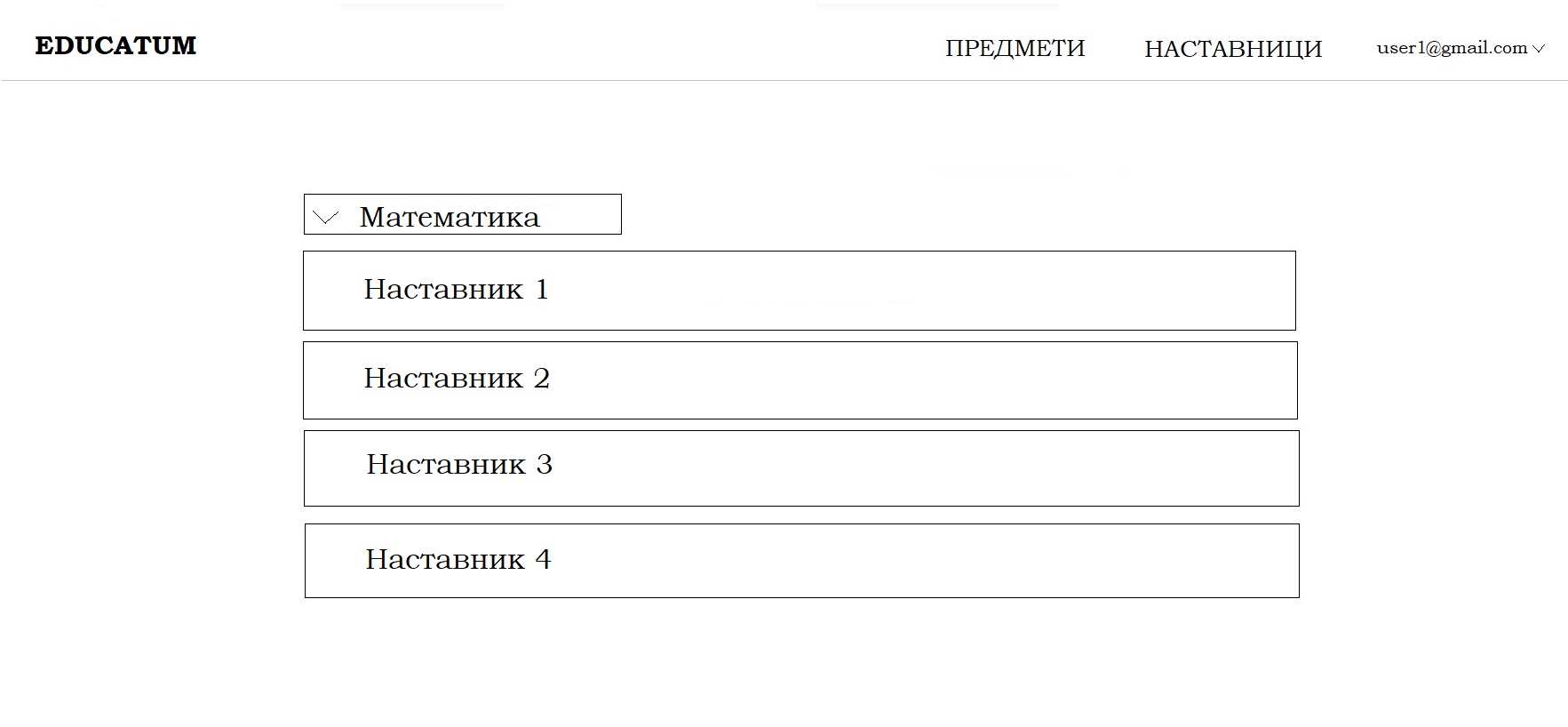Click the 'Наставник 4' name text

click(x=458, y=559)
